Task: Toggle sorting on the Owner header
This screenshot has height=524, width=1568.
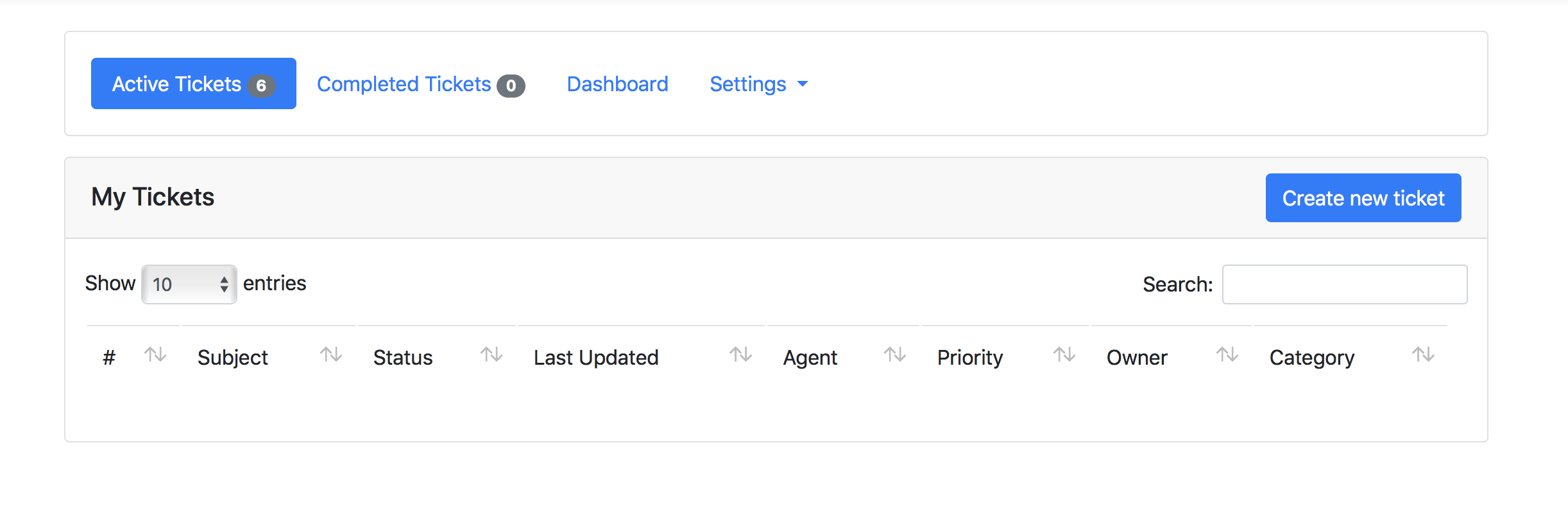Action: click(x=1136, y=357)
